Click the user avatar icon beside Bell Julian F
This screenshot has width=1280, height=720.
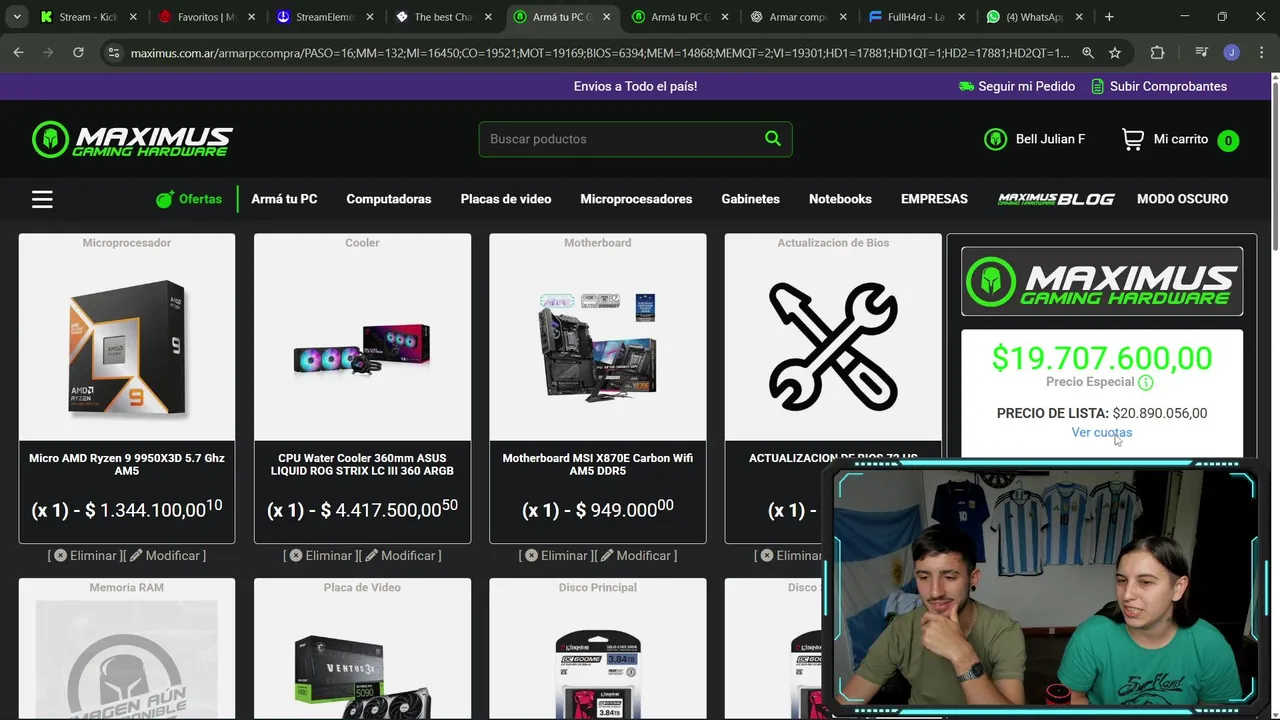(995, 139)
